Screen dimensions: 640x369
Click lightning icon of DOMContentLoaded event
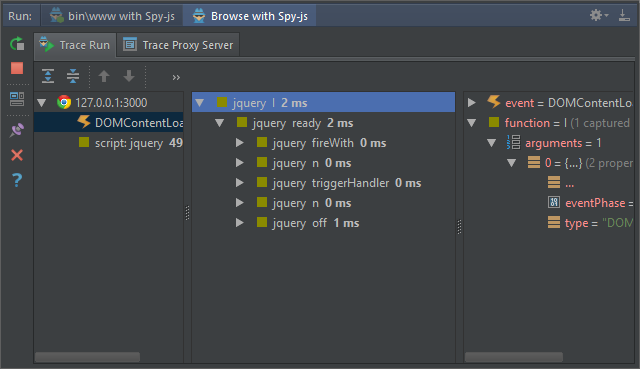click(x=84, y=122)
